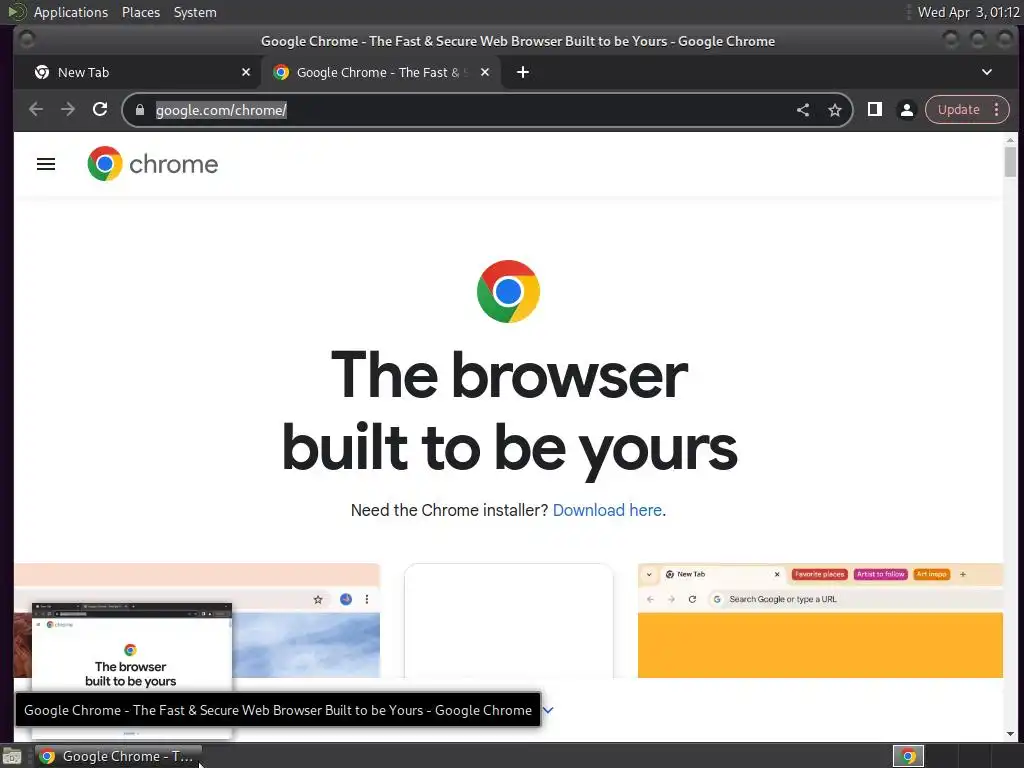1024x768 pixels.
Task: Click the Applications menu logo icon
Action: click(x=17, y=12)
